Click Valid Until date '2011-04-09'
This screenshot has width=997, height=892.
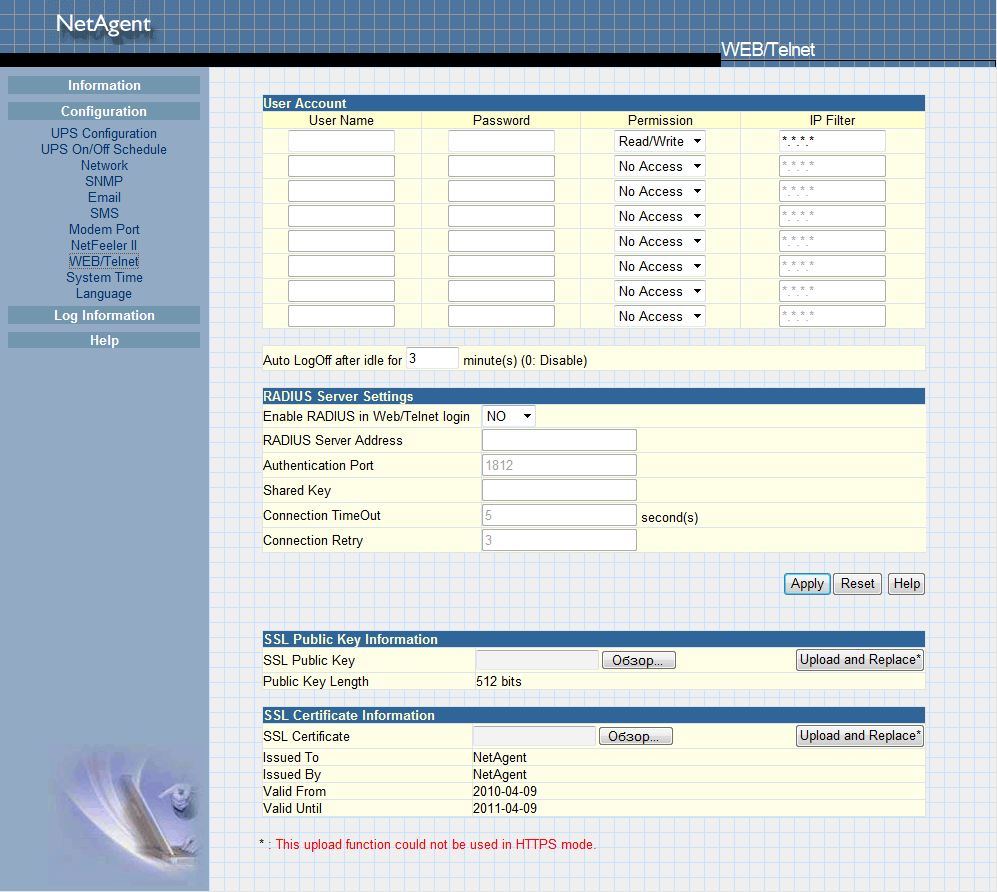pos(505,809)
